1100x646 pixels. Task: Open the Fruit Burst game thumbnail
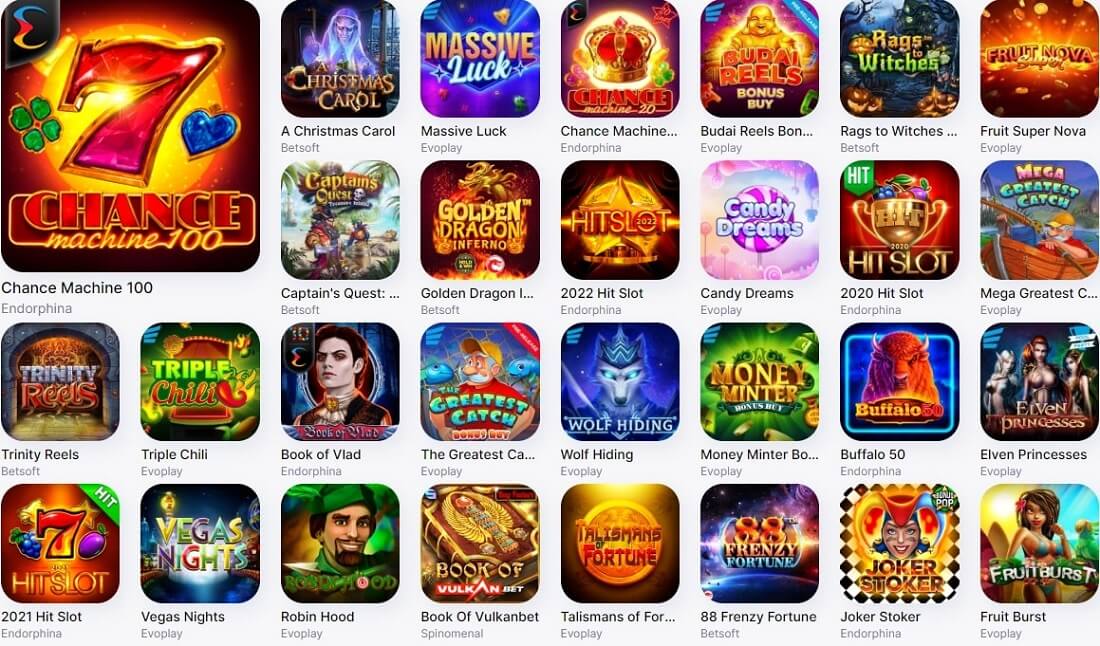click(x=1040, y=544)
